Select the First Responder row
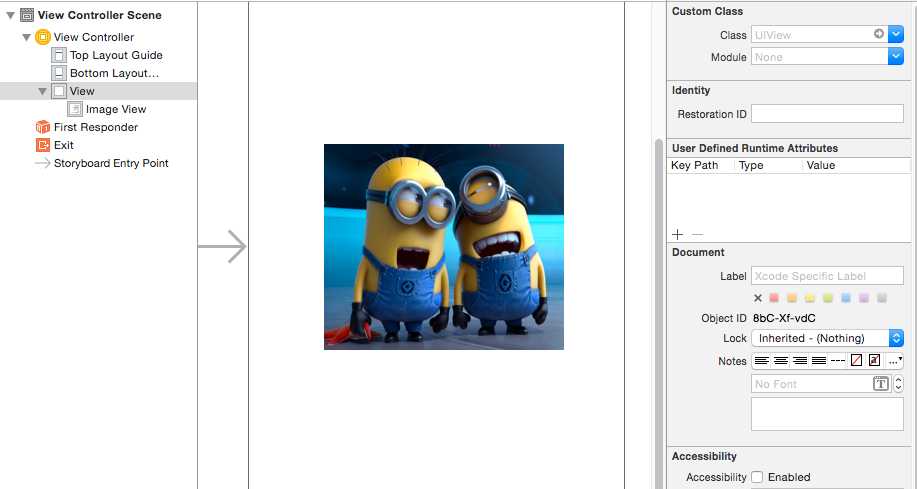This screenshot has width=917, height=489. pos(98,127)
